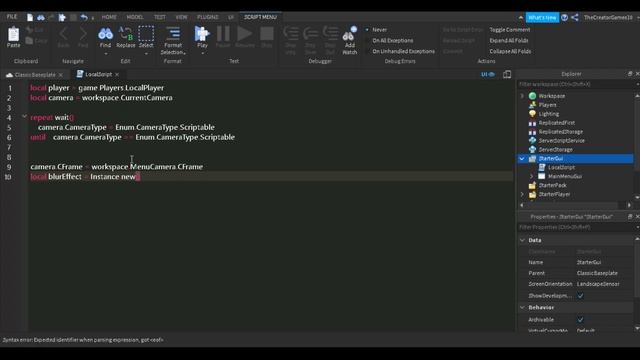
Task: Collapse the Data properties section
Action: 522,240
